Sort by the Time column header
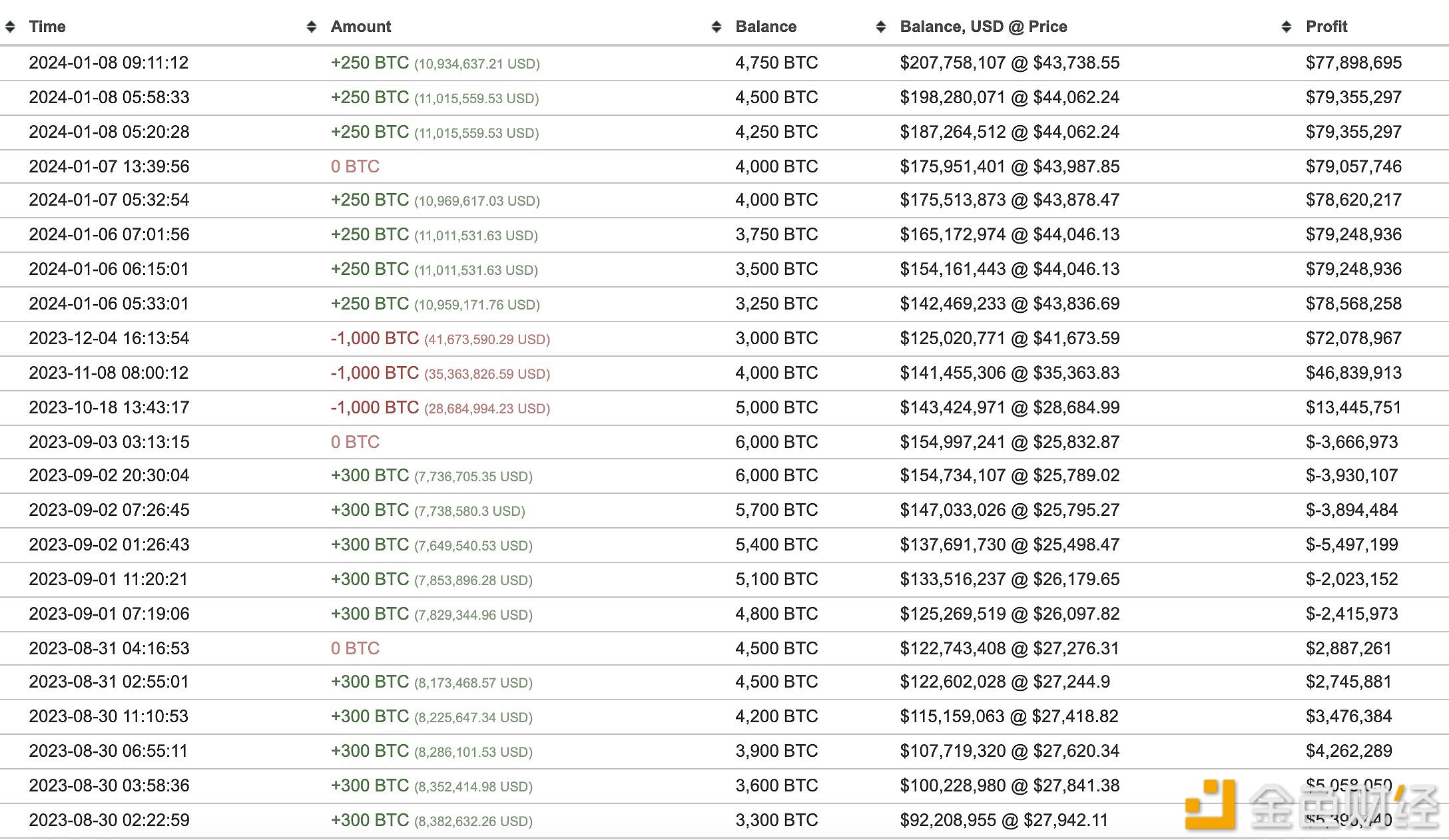This screenshot has height=840, width=1449. [x=47, y=27]
